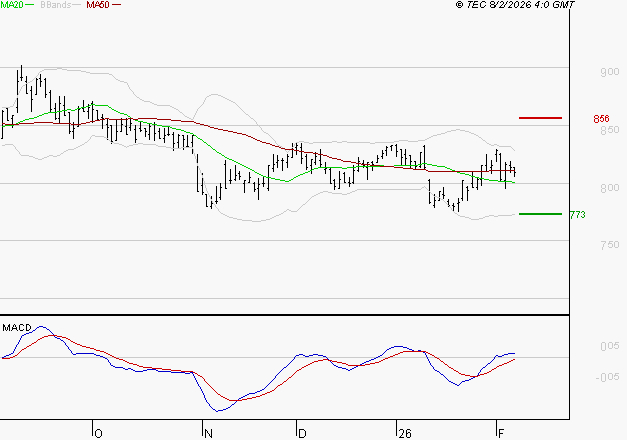The image size is (627, 440).
Task: Click the D month marker on time axis
Action: pos(302,434)
